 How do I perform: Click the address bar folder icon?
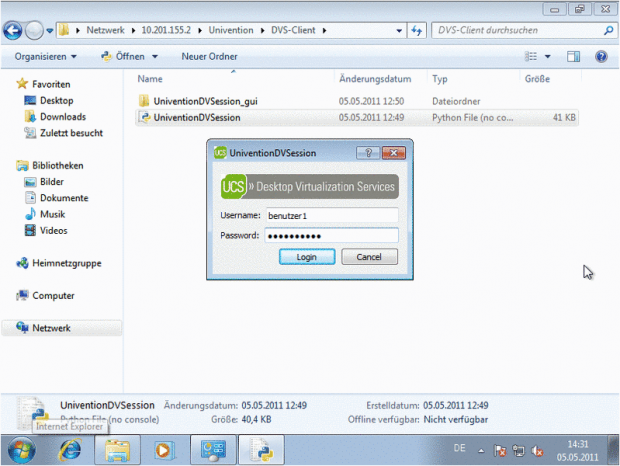pos(64,30)
